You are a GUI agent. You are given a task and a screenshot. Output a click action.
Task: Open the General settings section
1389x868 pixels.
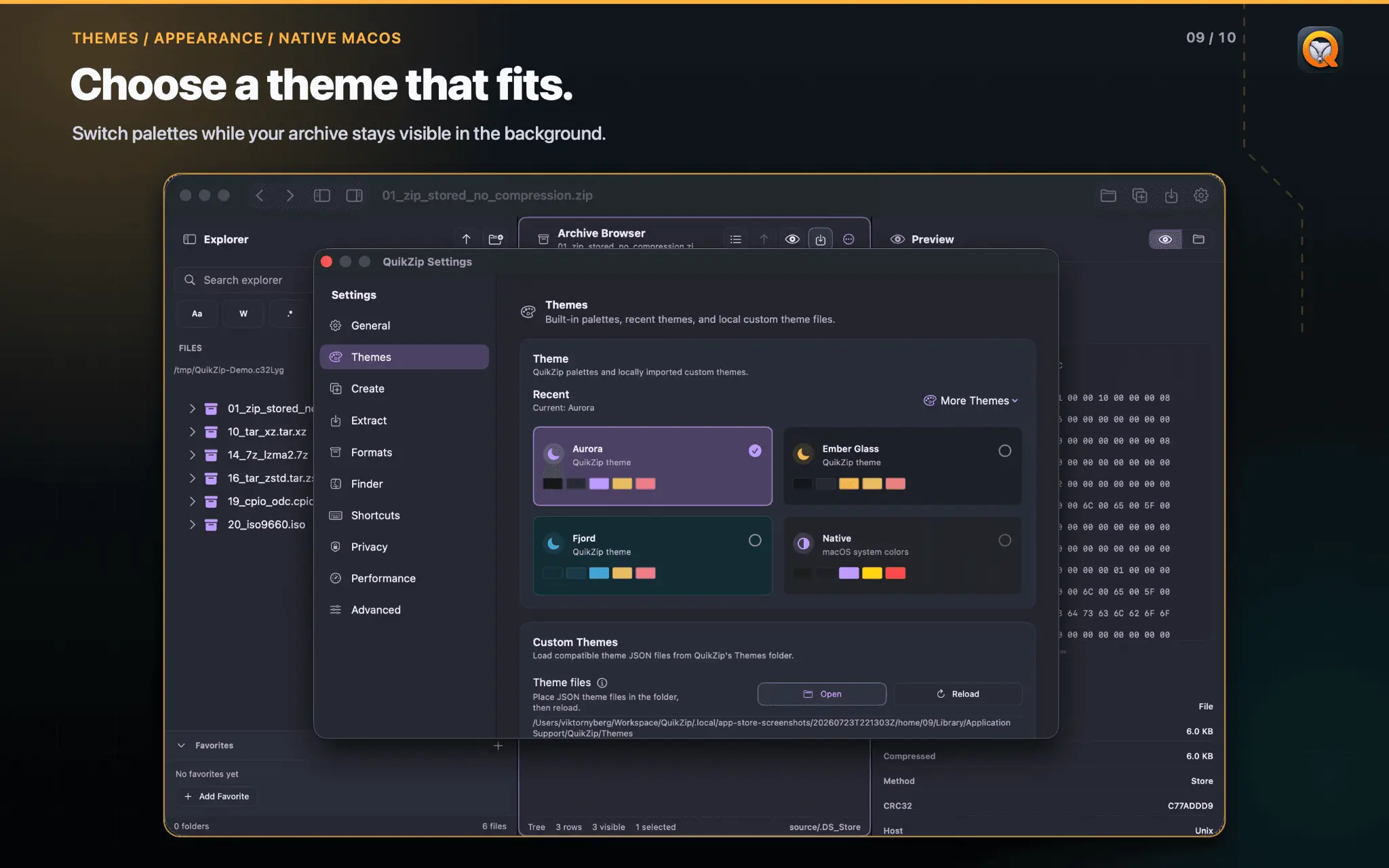click(x=404, y=325)
